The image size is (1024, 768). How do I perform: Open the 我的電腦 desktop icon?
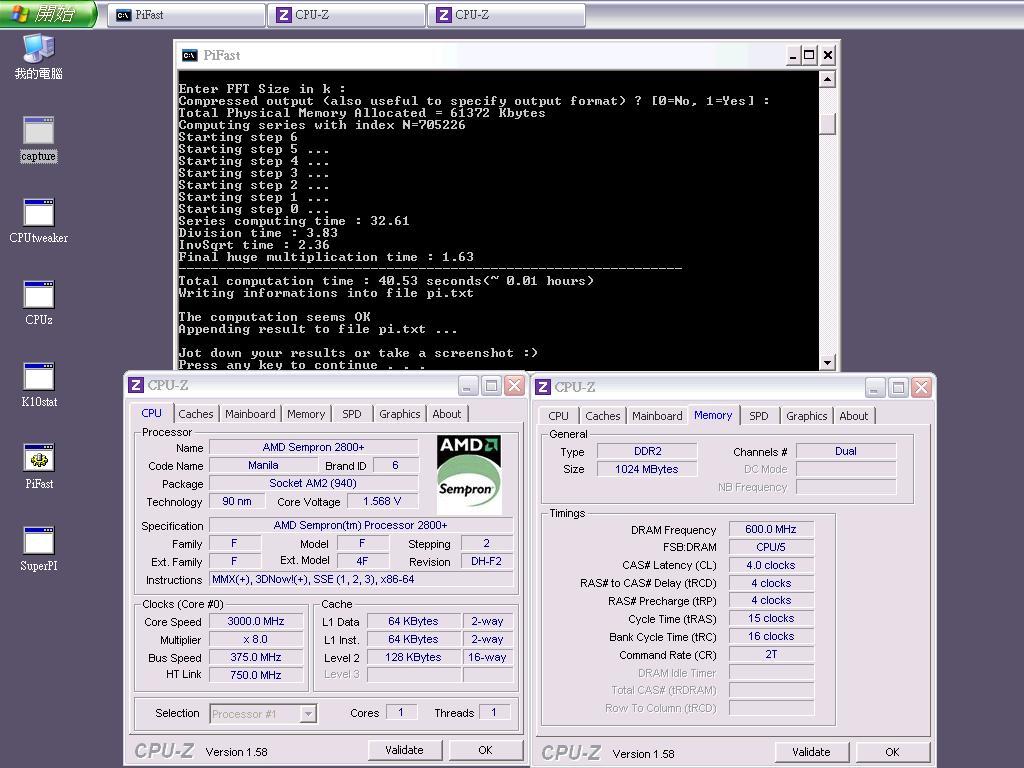pyautogui.click(x=39, y=57)
